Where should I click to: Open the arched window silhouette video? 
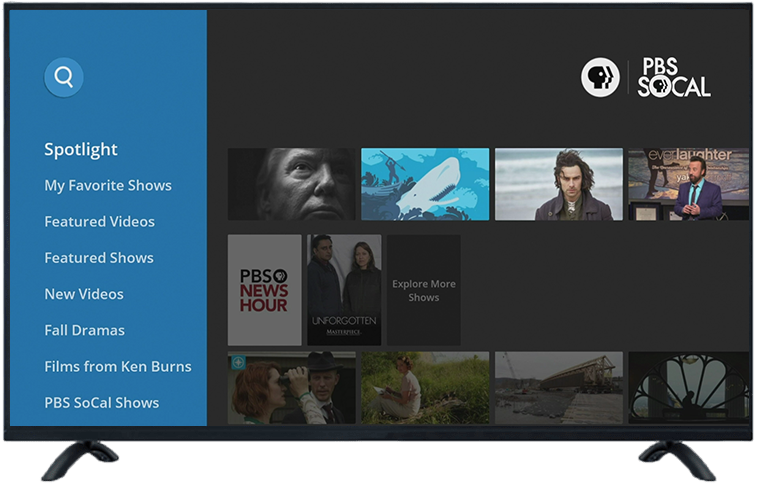click(688, 388)
